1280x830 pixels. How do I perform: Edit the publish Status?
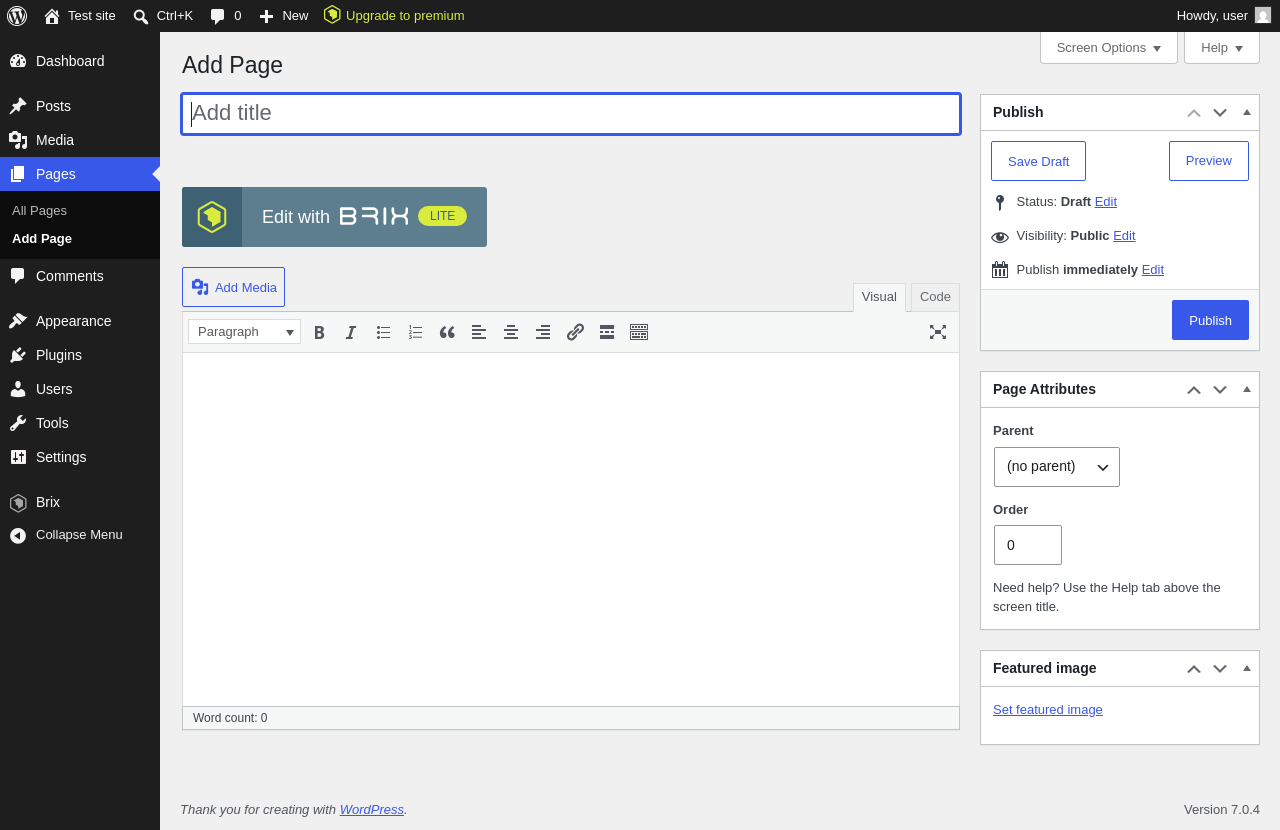click(1106, 202)
